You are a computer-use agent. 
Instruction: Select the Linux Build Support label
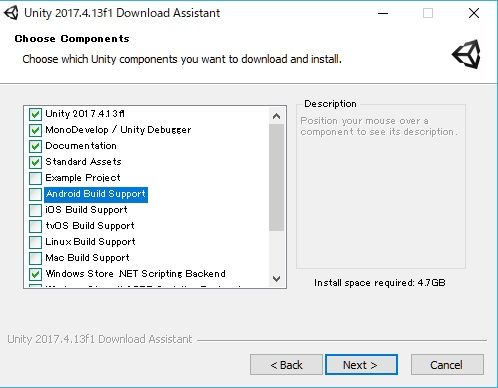[x=90, y=242]
